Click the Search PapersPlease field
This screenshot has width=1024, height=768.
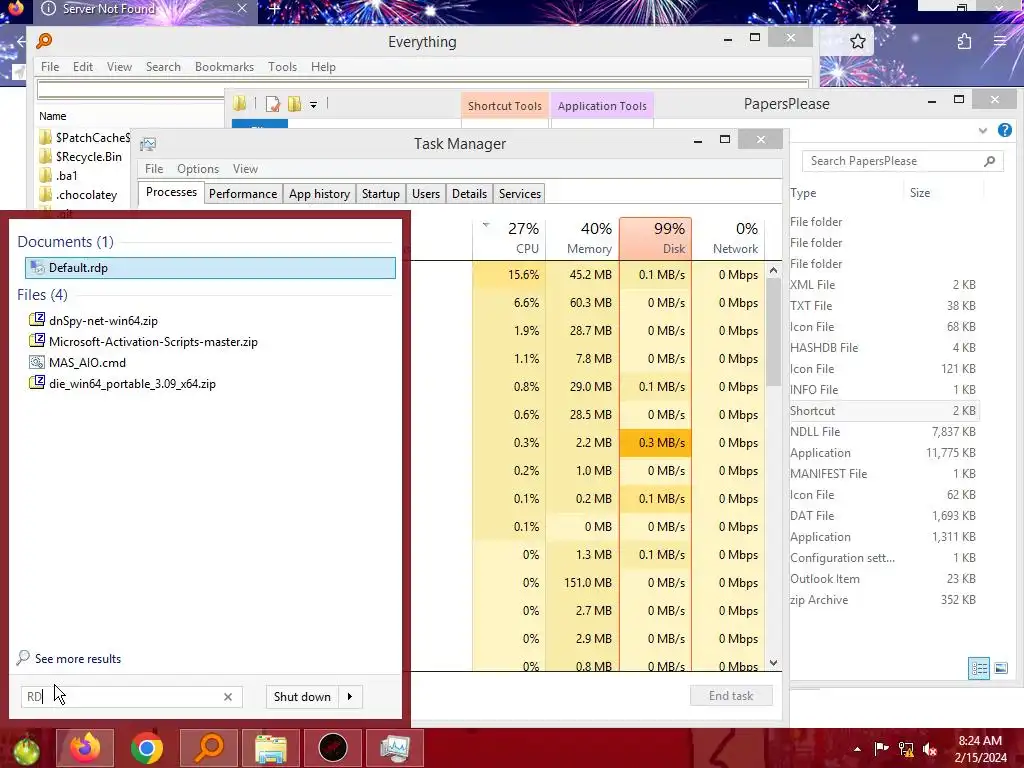(903, 161)
